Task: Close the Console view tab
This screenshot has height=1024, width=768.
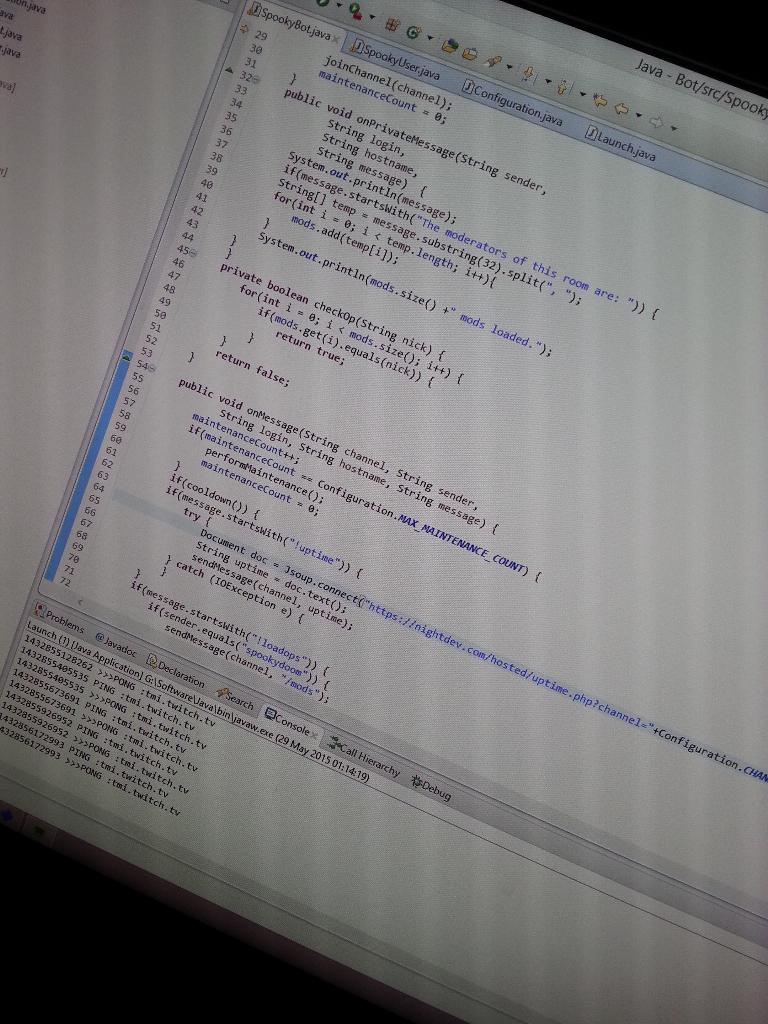Action: point(315,736)
